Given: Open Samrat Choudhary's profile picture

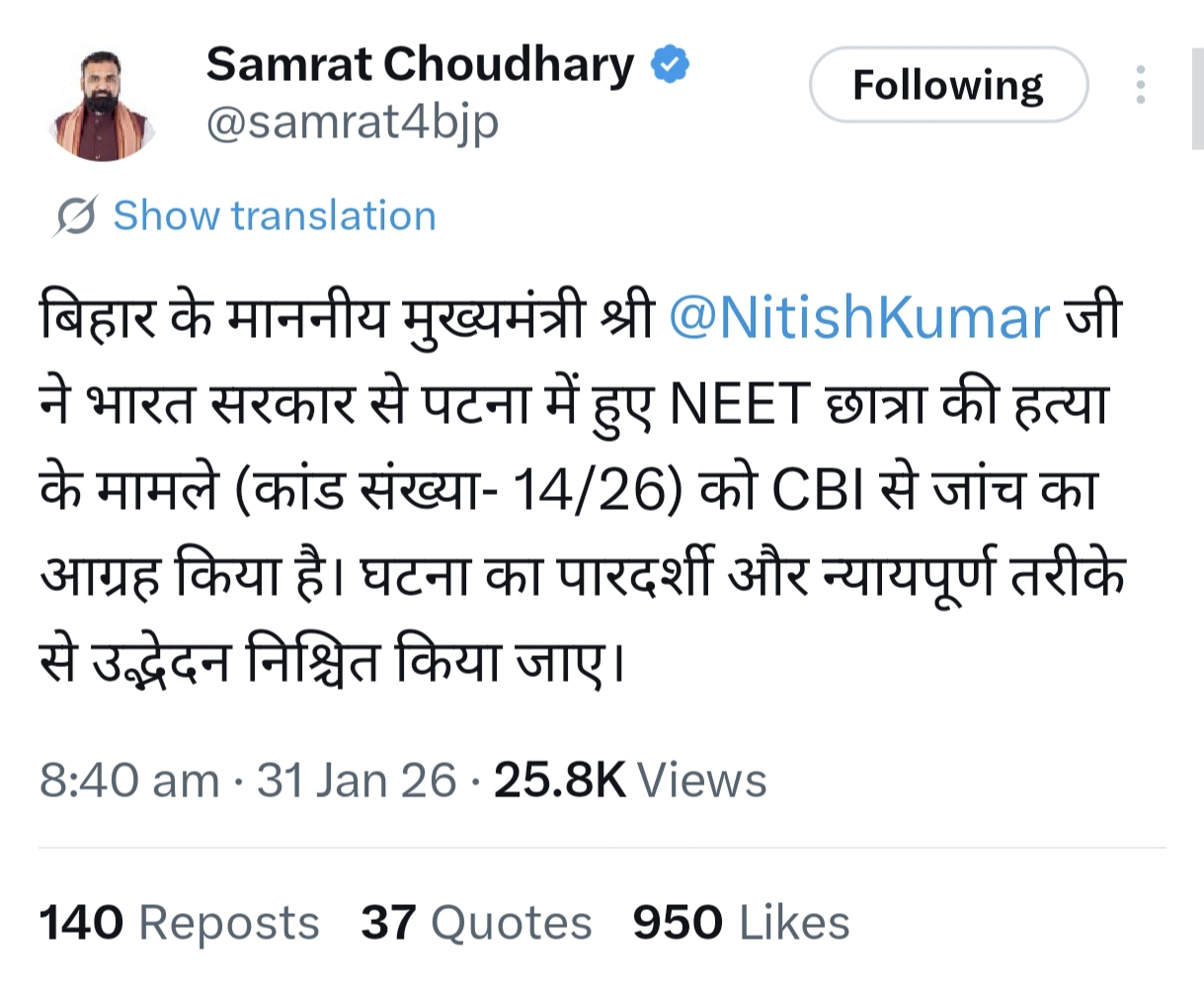Looking at the screenshot, I should [103, 106].
